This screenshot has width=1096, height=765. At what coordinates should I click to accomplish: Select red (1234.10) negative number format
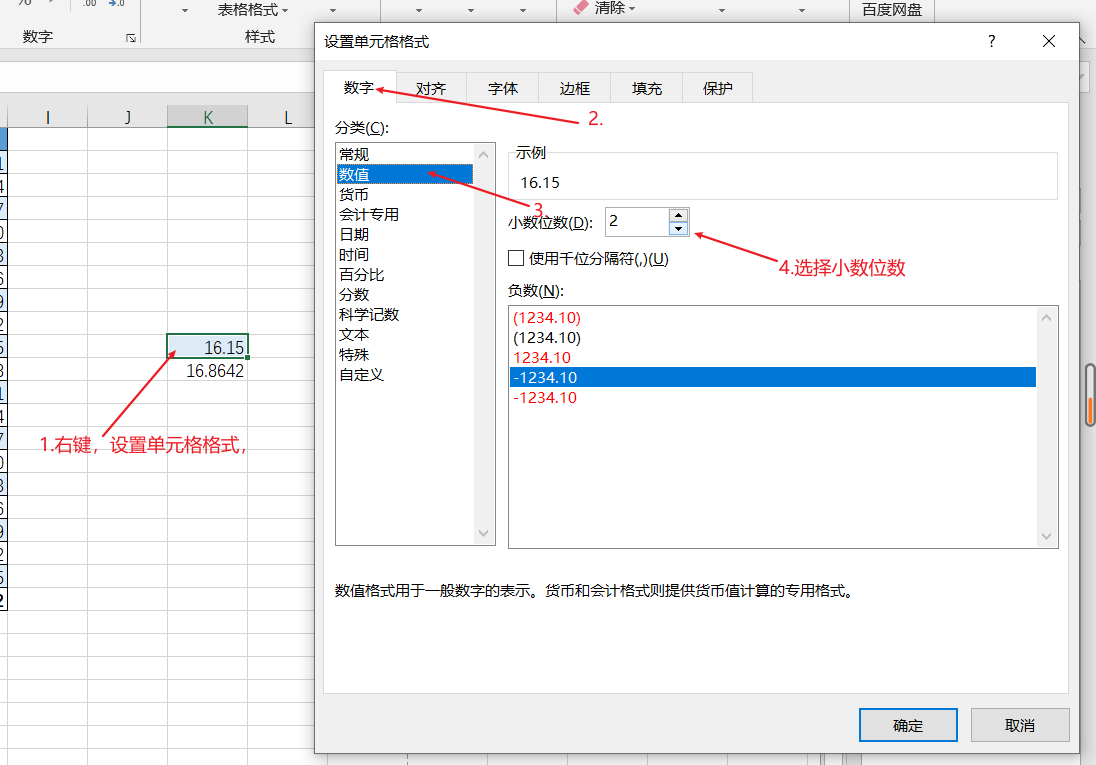pyautogui.click(x=772, y=317)
